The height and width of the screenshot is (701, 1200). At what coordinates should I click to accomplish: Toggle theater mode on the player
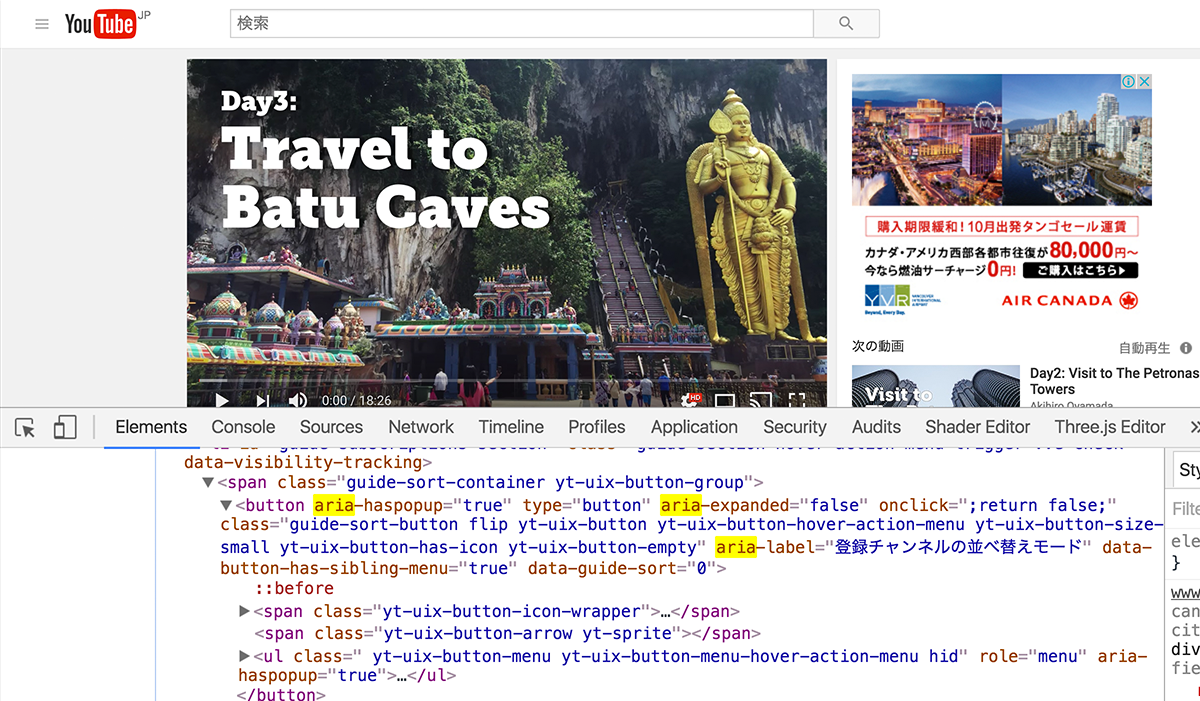tap(725, 400)
